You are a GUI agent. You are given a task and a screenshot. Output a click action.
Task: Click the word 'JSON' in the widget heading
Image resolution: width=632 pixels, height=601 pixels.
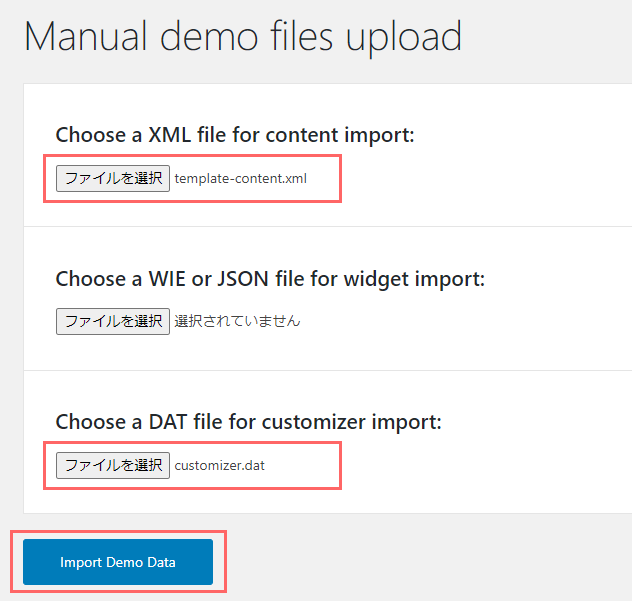[x=243, y=279]
